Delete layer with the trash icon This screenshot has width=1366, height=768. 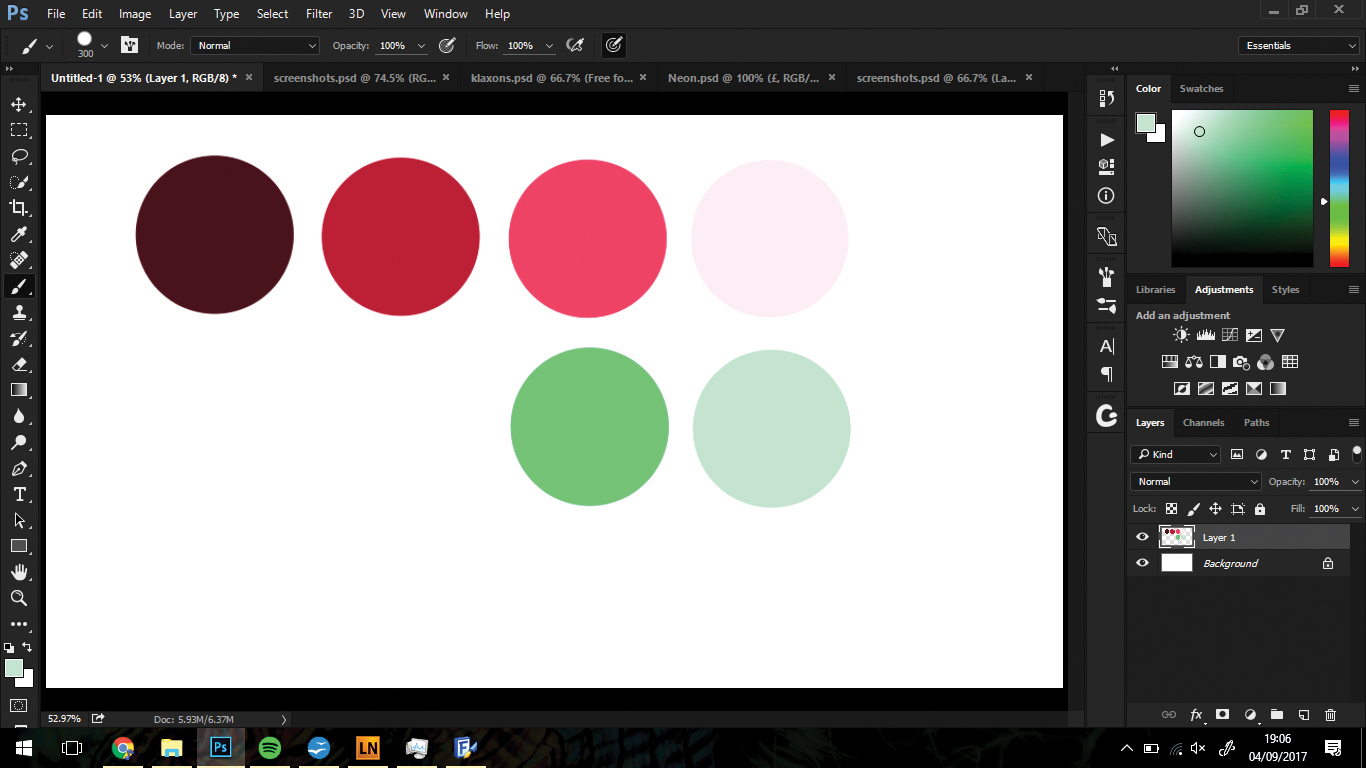(x=1330, y=715)
